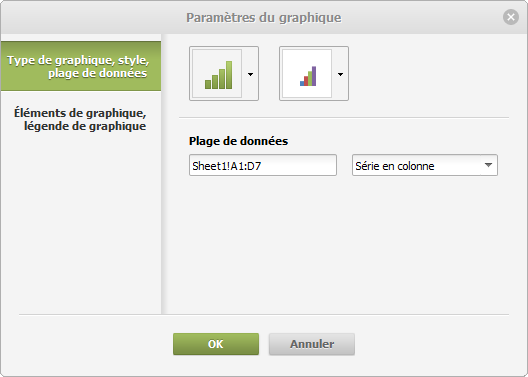Click the Annuler button
Image resolution: width=528 pixels, height=377 pixels.
click(312, 344)
